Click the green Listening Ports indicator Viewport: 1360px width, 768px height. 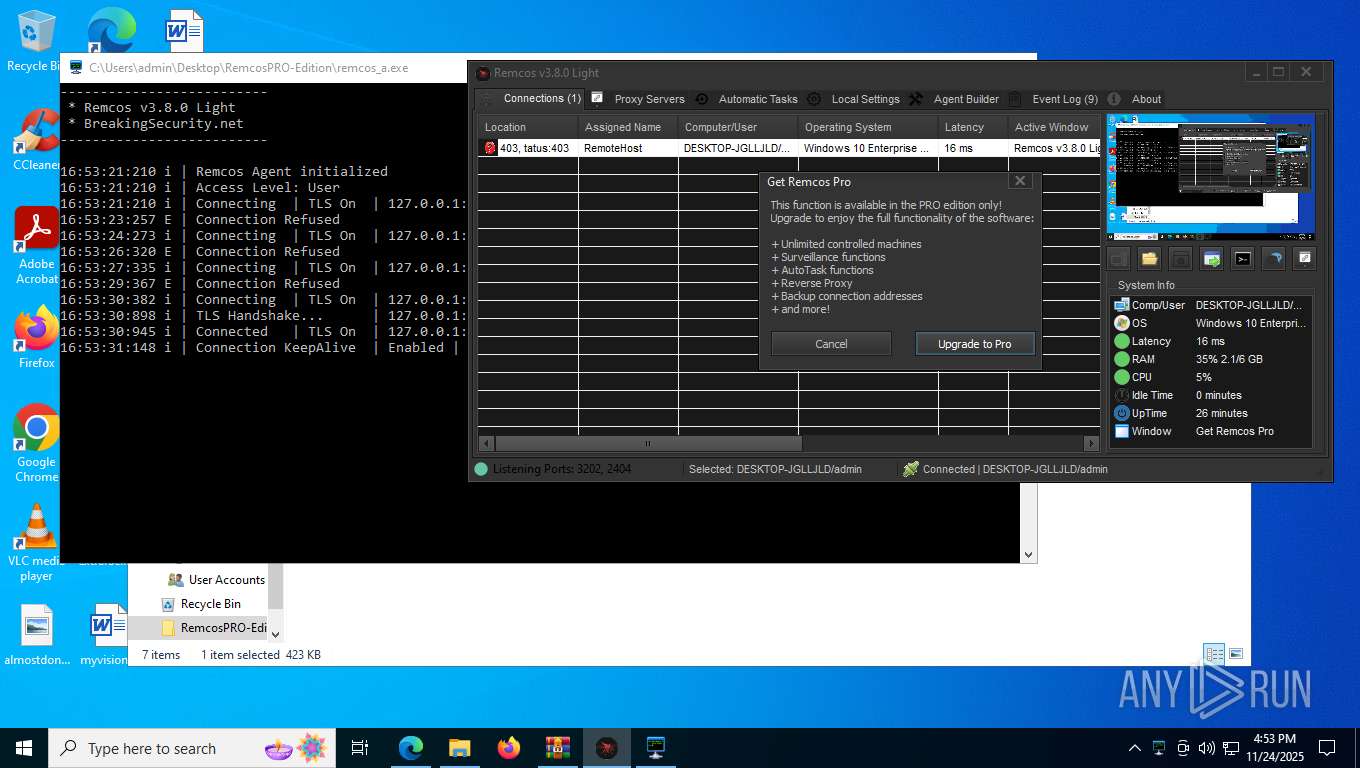coord(481,469)
